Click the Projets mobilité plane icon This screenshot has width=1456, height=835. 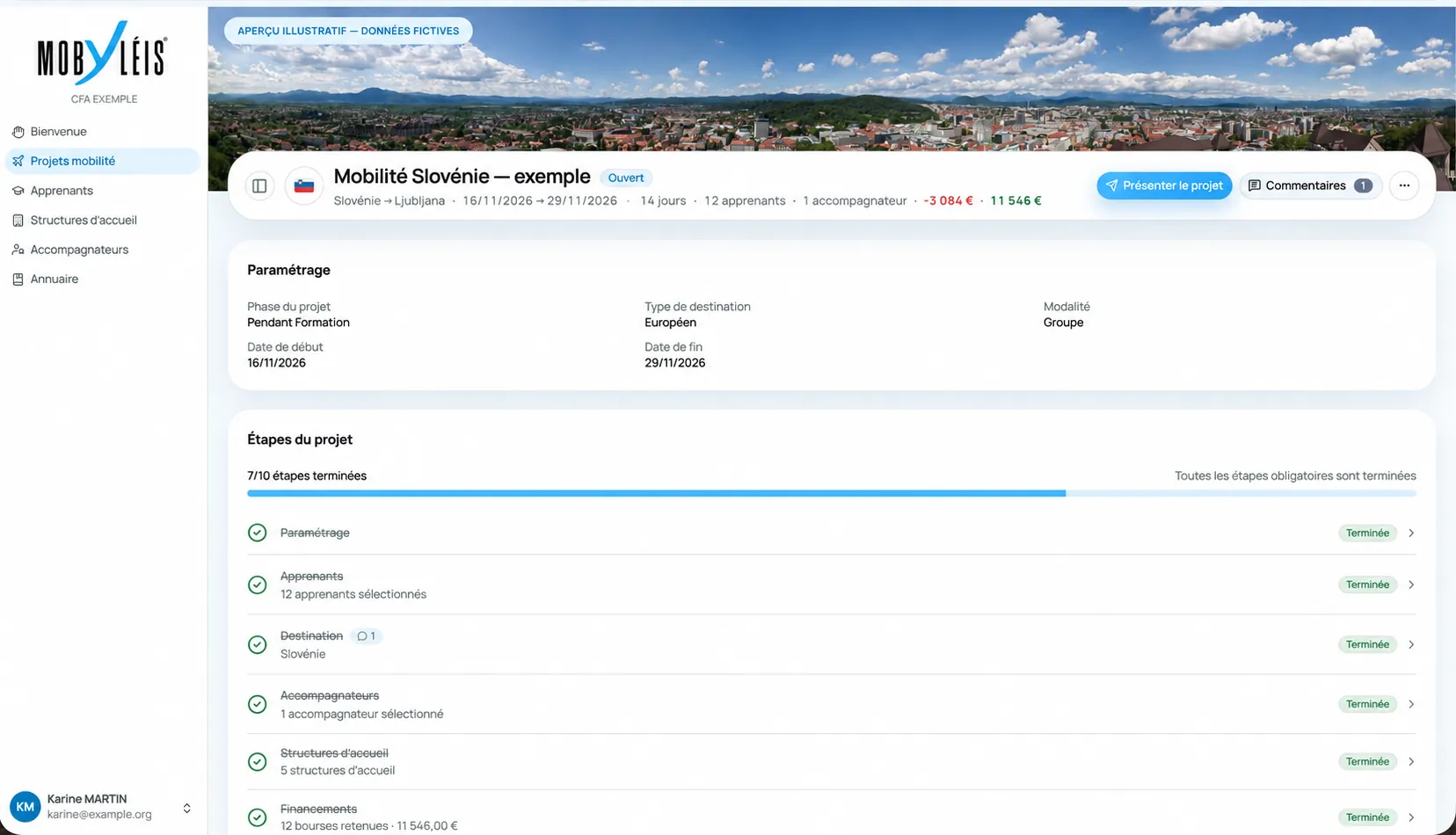click(x=18, y=161)
